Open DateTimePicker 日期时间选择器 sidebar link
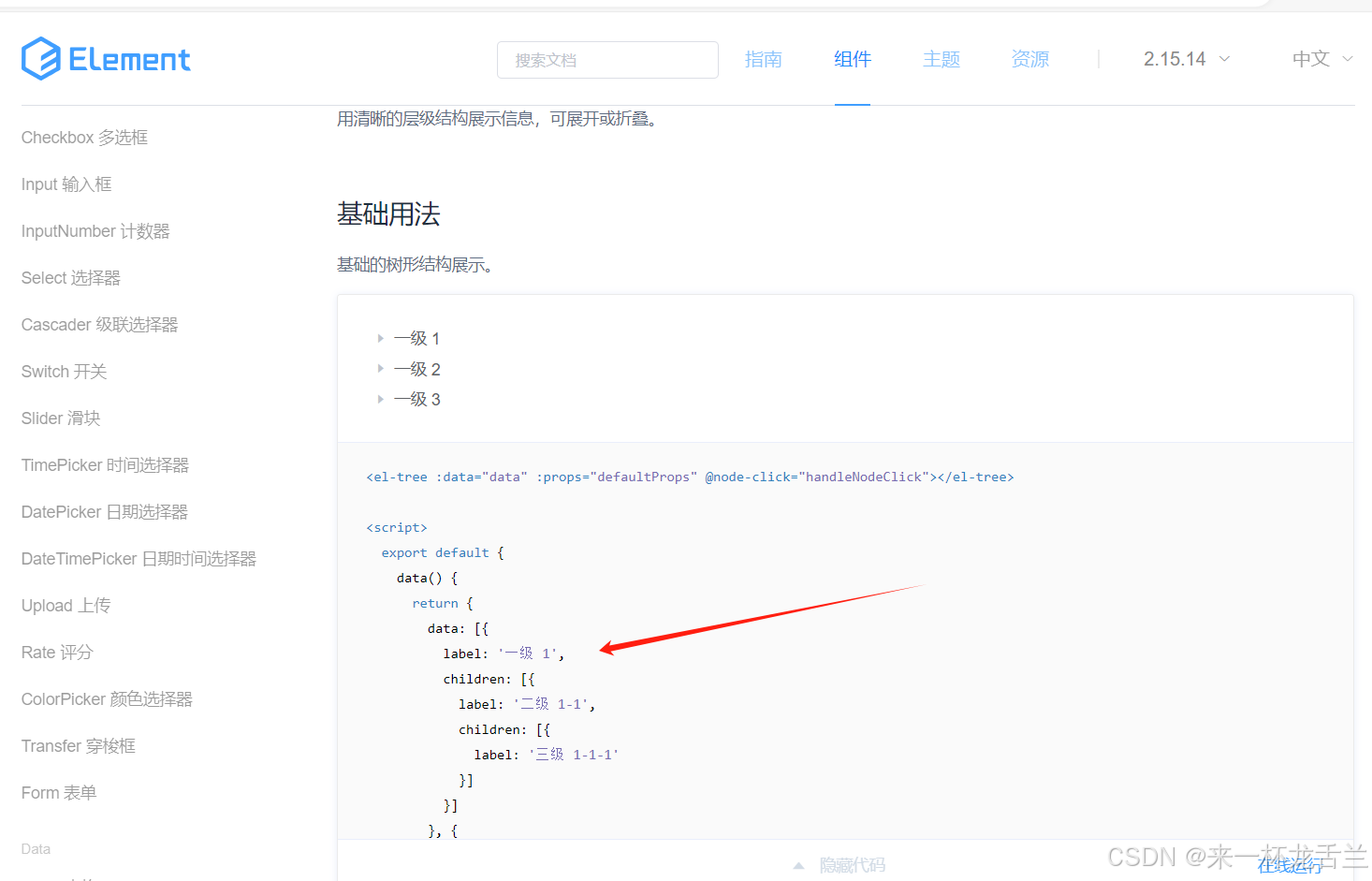Image resolution: width=1372 pixels, height=881 pixels. 139,559
